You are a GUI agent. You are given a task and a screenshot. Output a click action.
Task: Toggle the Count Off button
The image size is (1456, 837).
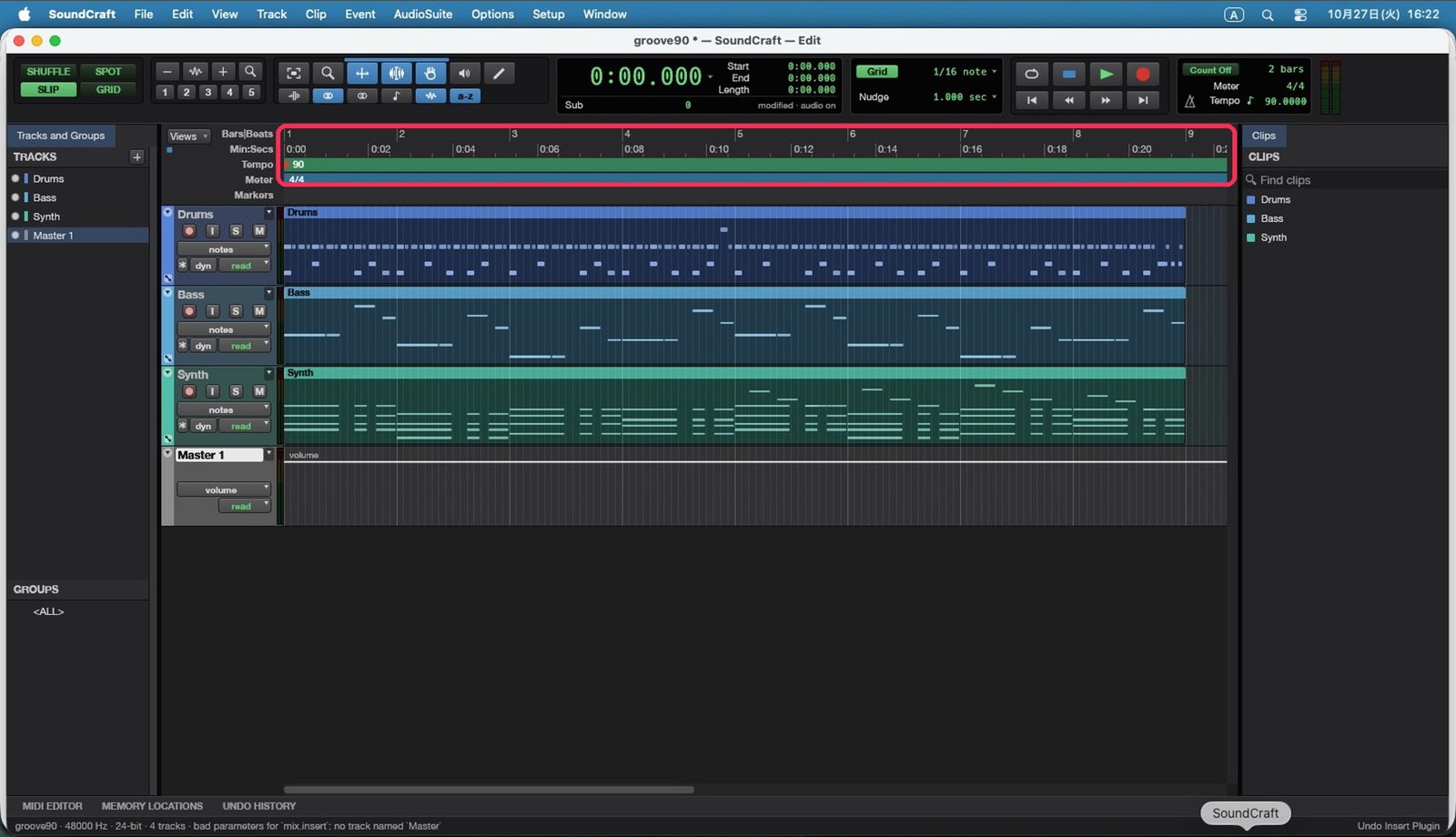click(x=1210, y=70)
